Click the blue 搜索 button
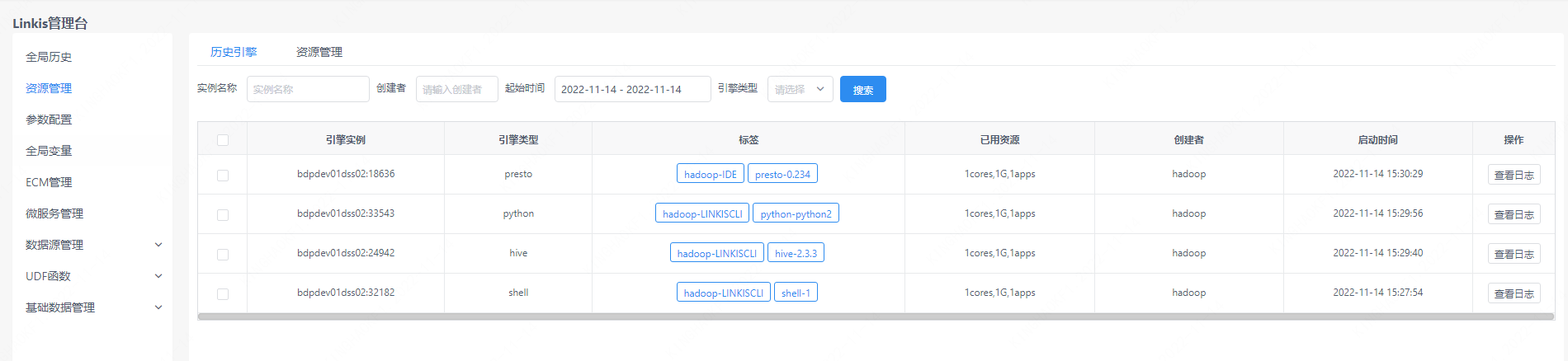1568x361 pixels. click(862, 89)
